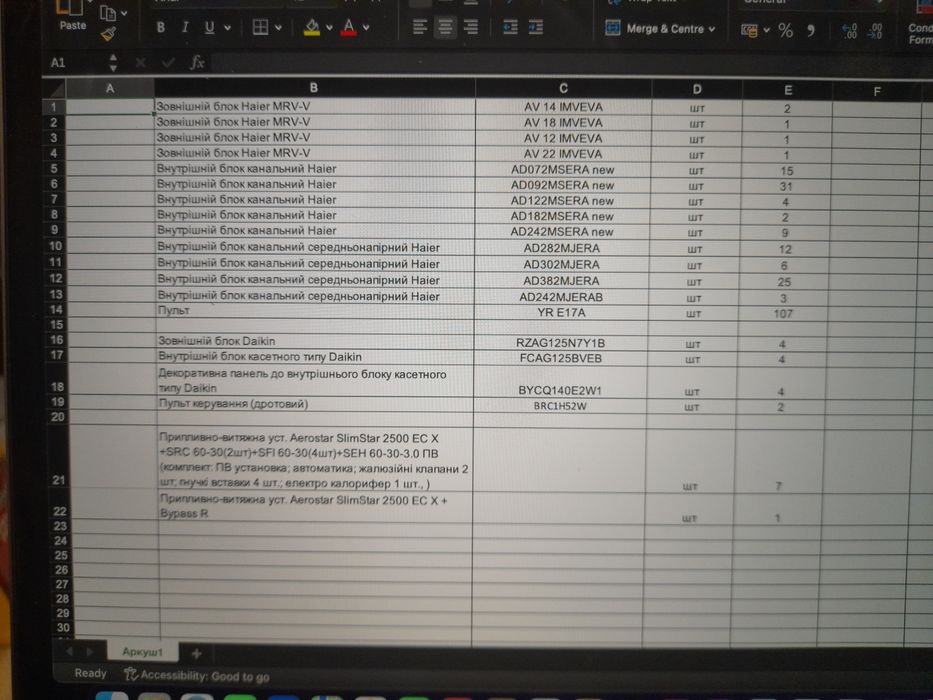Click cell Зовнішній блок Daikin
The width and height of the screenshot is (933, 700).
pos(315,341)
